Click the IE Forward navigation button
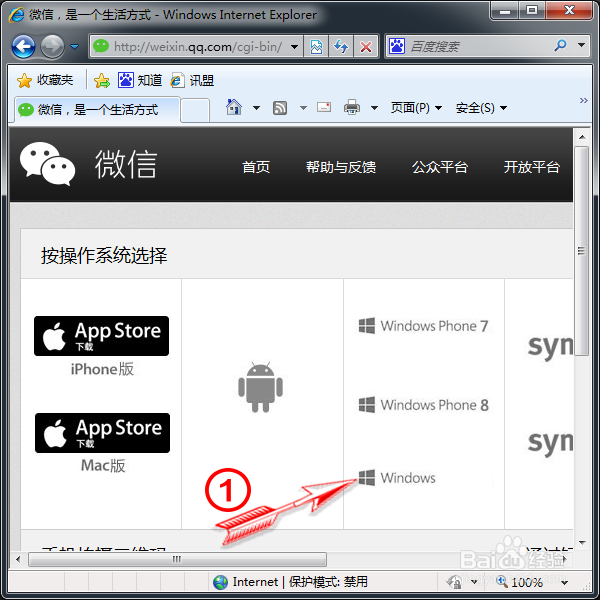This screenshot has width=600, height=600. click(x=52, y=47)
